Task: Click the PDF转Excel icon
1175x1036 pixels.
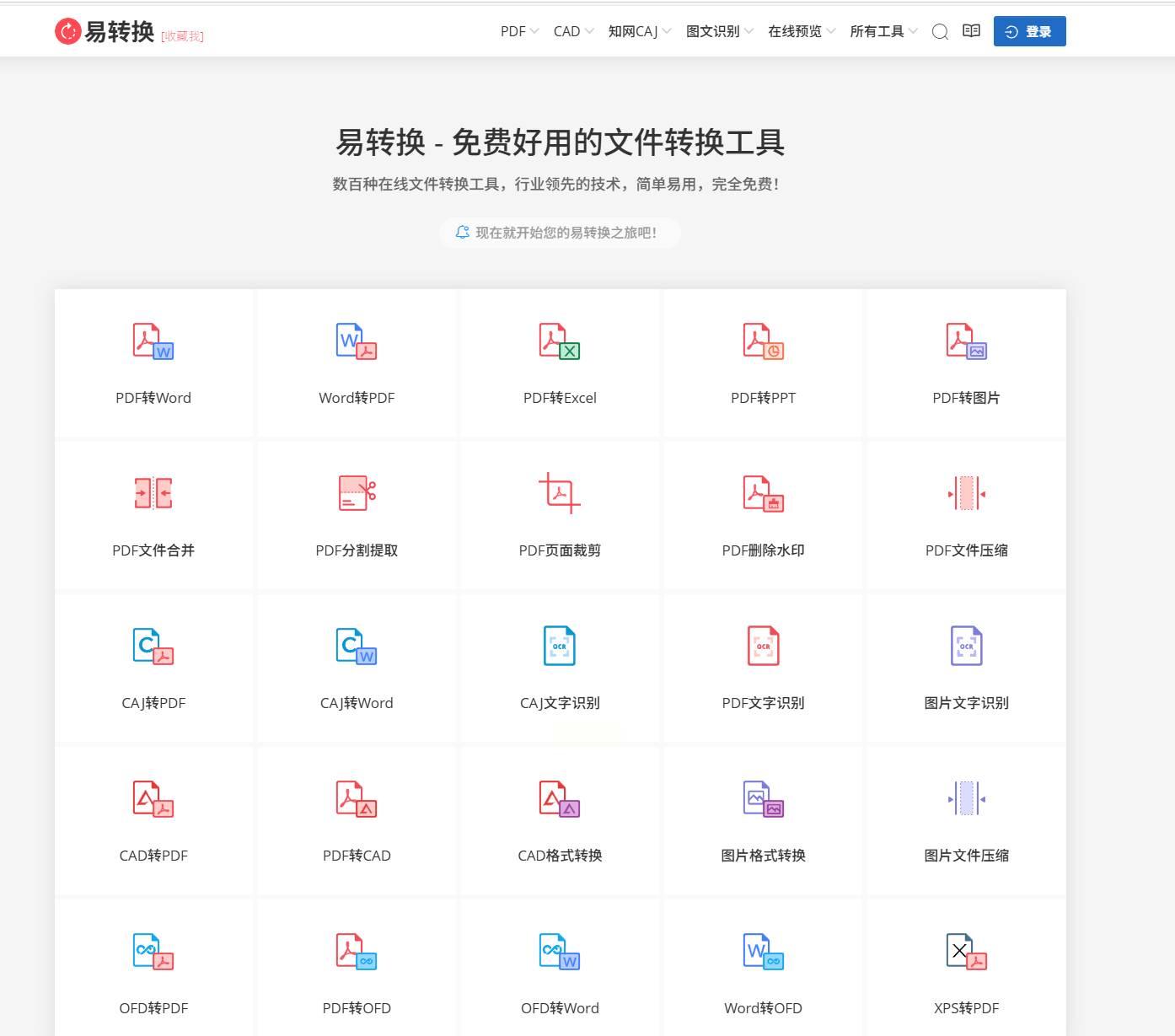Action: coord(560,341)
